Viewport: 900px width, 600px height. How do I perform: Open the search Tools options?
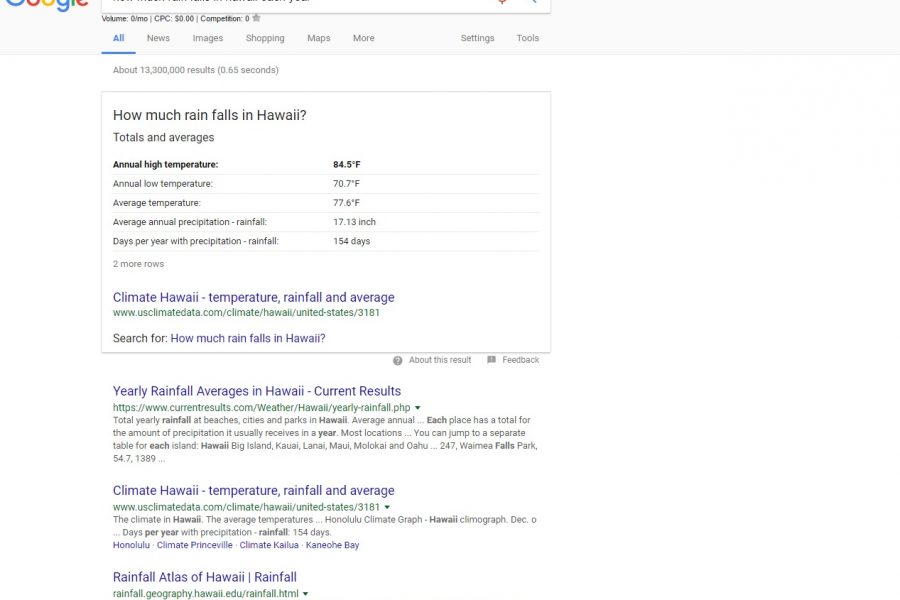tap(527, 38)
